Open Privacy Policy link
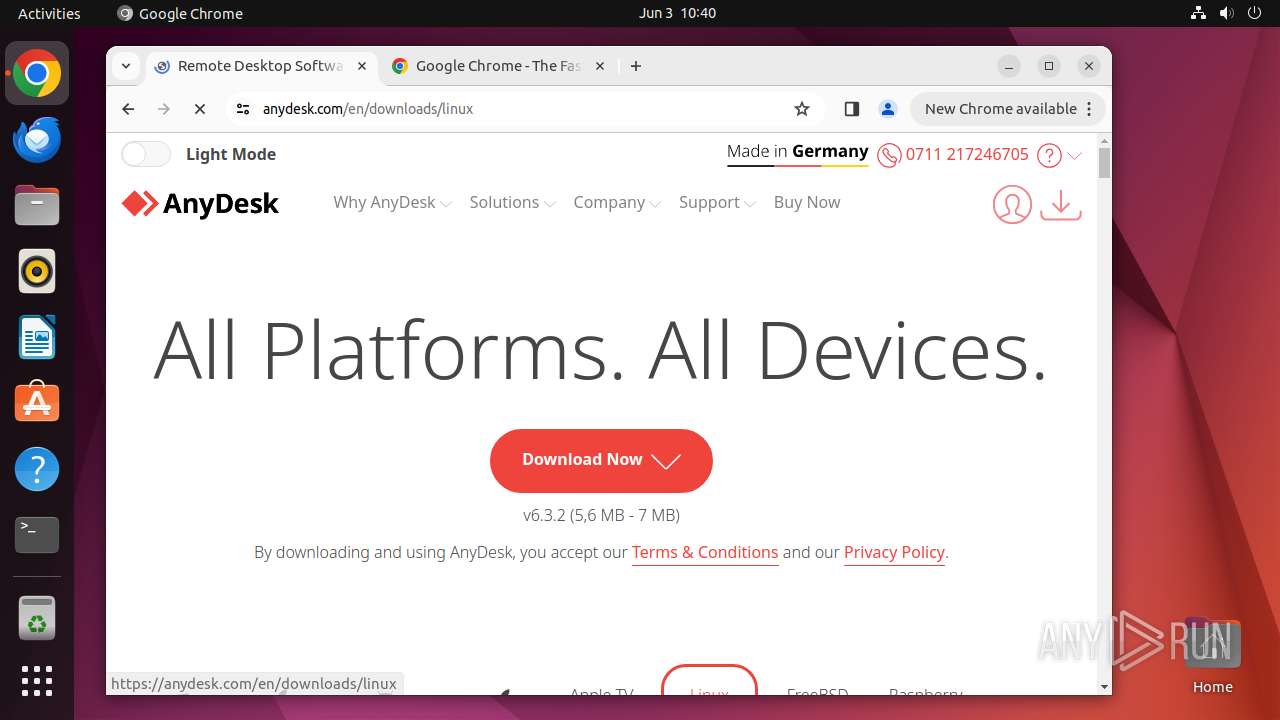1280x720 pixels. pos(894,552)
